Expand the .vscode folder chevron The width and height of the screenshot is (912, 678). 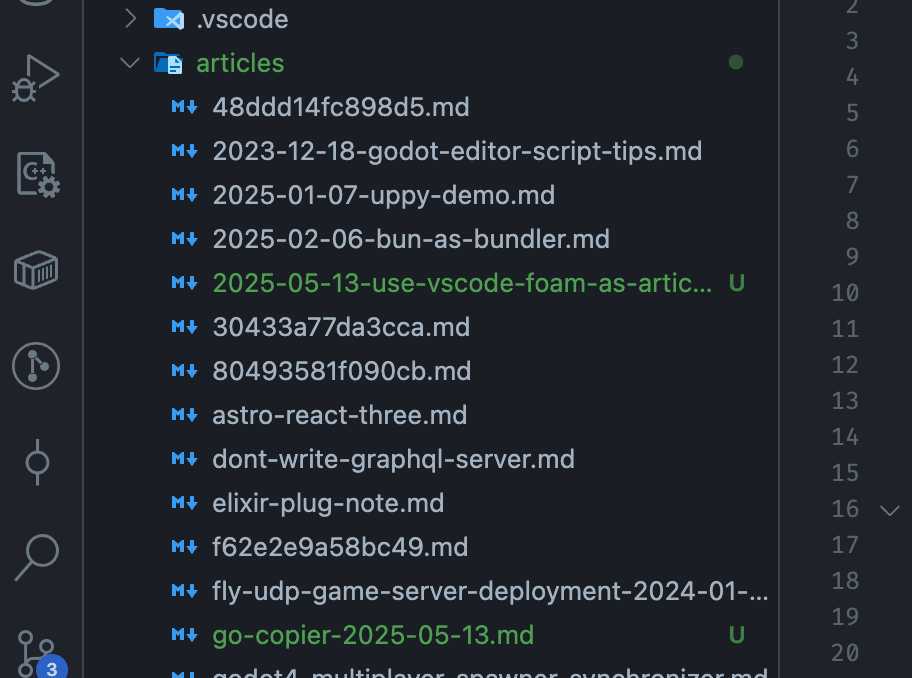click(130, 19)
